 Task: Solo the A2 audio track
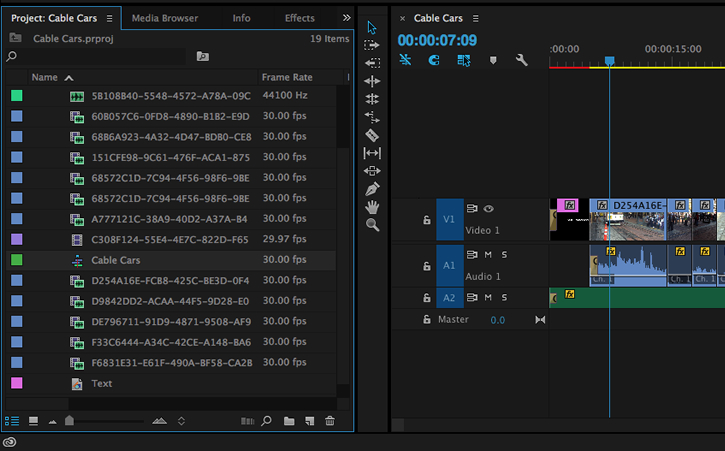coord(504,297)
